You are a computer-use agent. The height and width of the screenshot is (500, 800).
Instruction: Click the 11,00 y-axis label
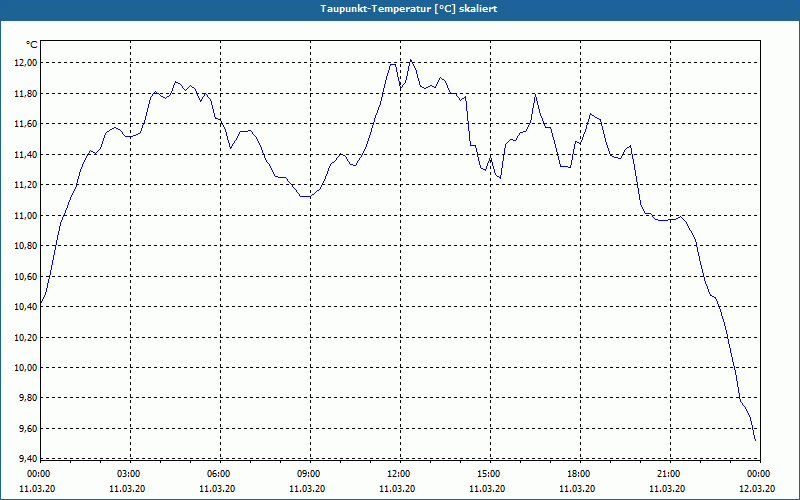(27, 215)
